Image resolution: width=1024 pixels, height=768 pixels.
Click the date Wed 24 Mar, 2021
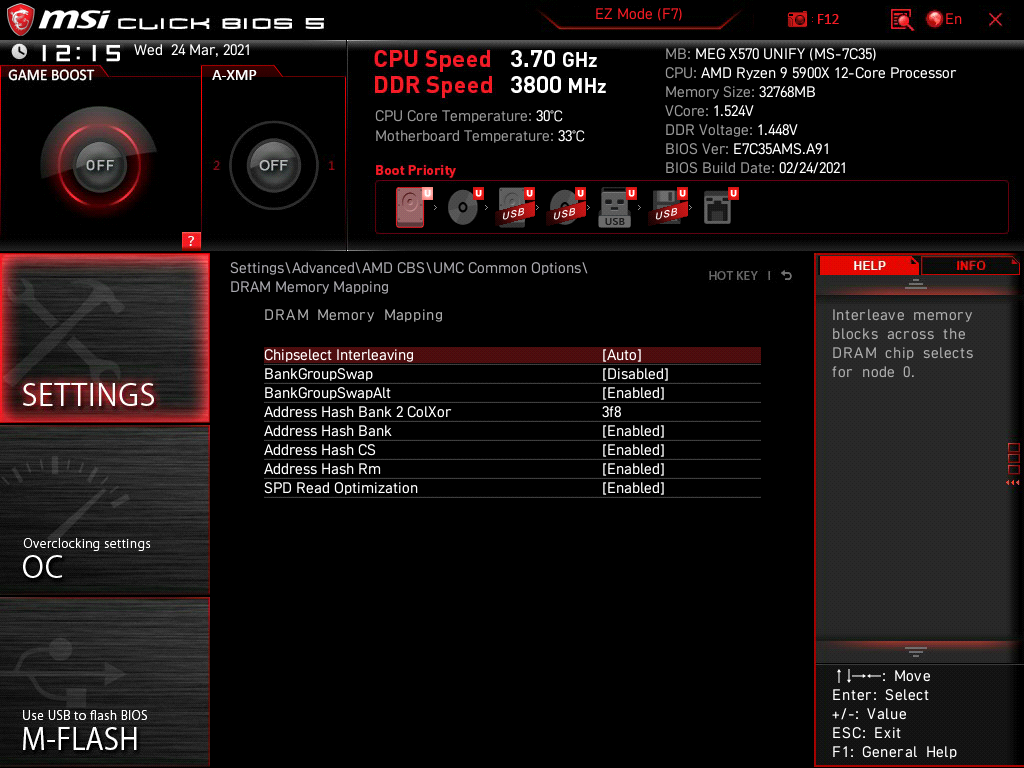(x=192, y=50)
